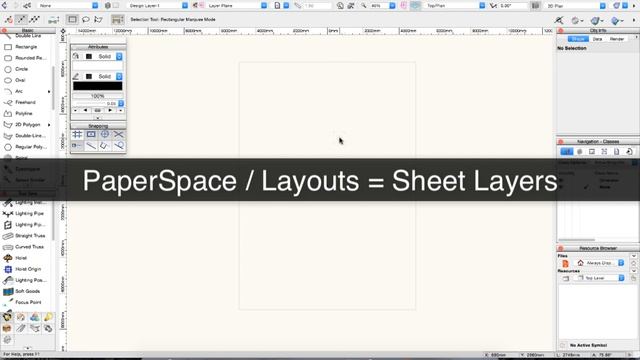Click the resource file icon in Resource Browser
The width and height of the screenshot is (640, 360).
[565, 264]
